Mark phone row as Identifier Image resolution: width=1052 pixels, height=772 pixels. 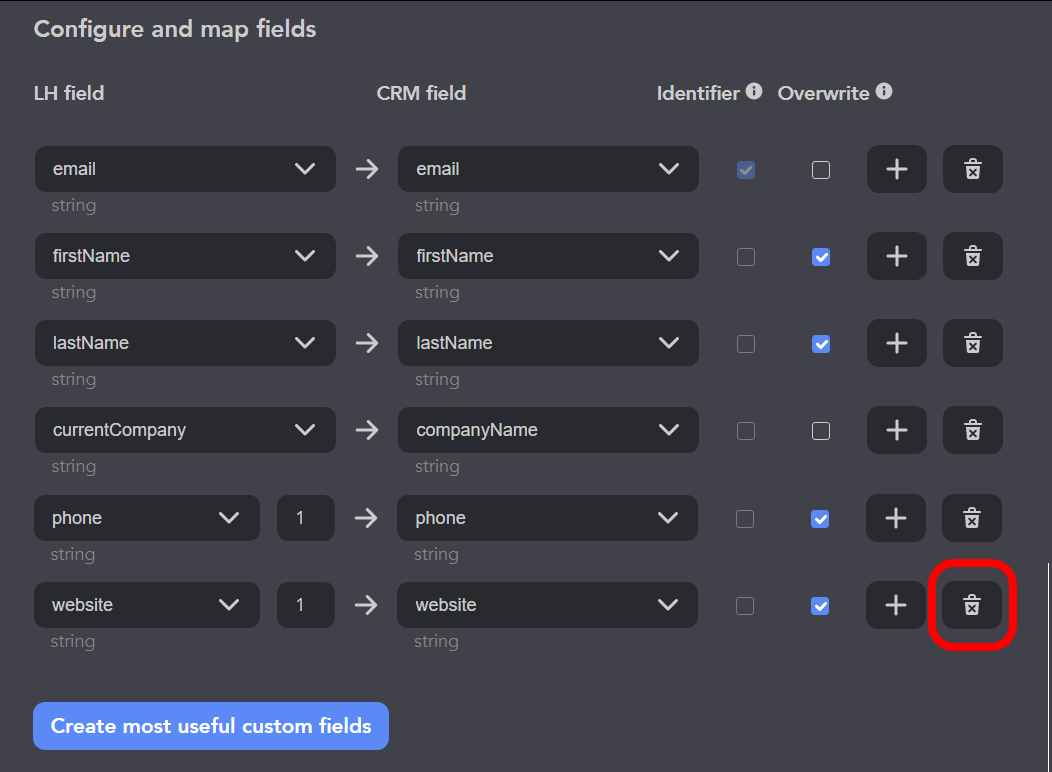point(745,519)
